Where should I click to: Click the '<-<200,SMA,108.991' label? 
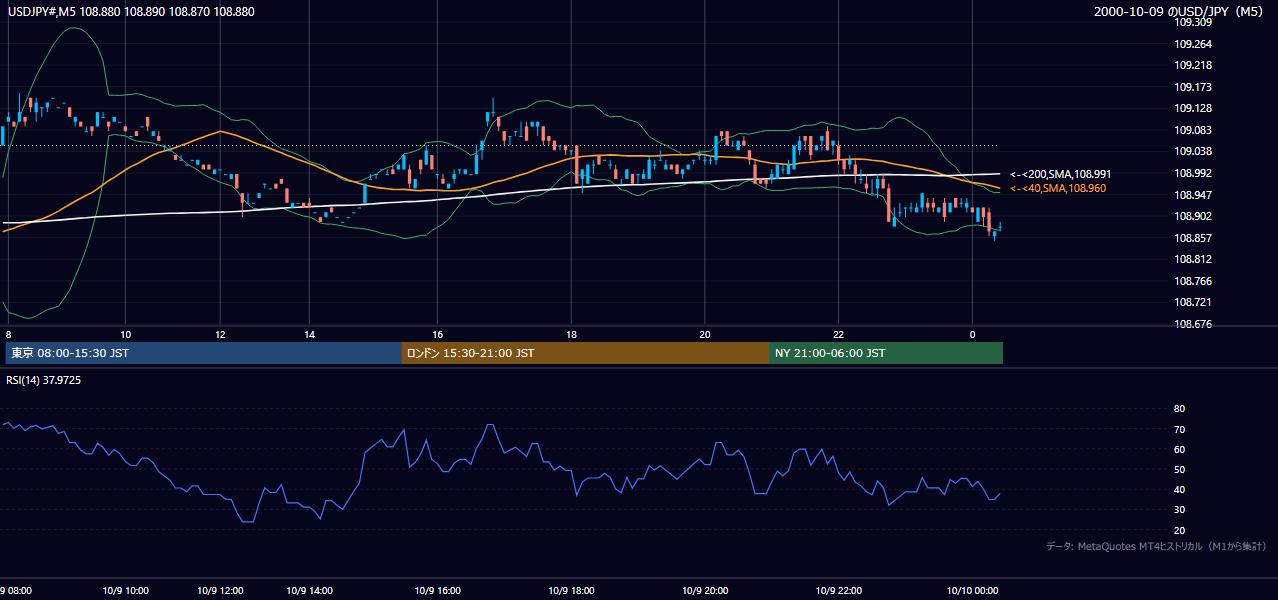[1060, 174]
